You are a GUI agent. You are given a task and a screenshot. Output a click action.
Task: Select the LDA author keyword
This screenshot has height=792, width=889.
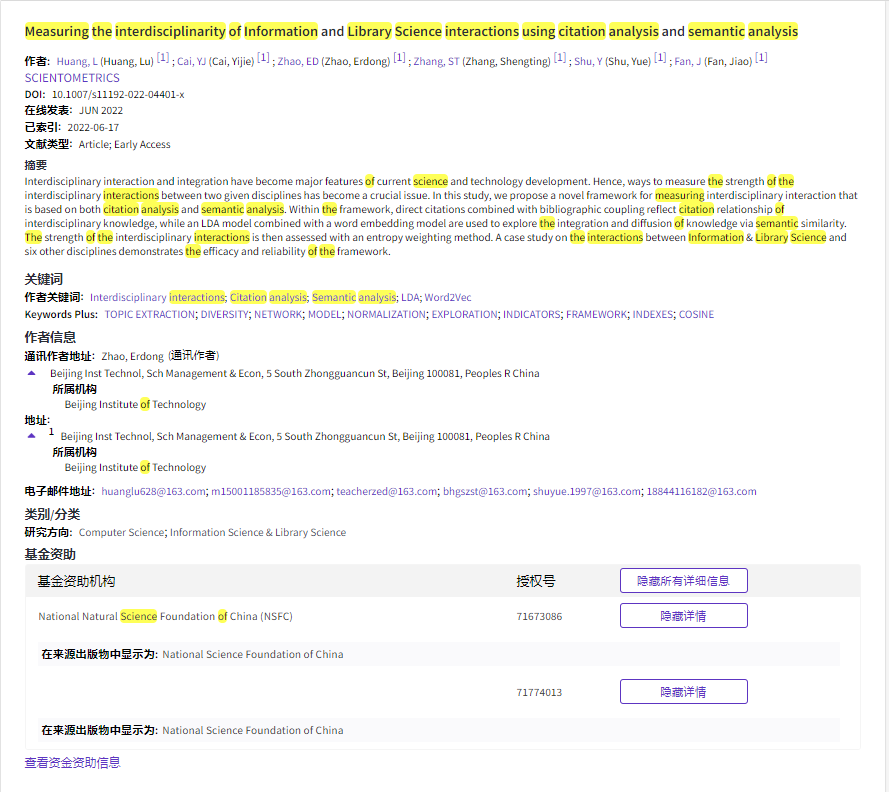[x=410, y=298]
